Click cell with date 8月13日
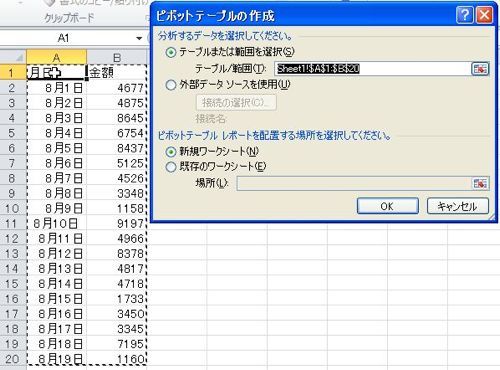The height and width of the screenshot is (370, 500). [x=56, y=269]
